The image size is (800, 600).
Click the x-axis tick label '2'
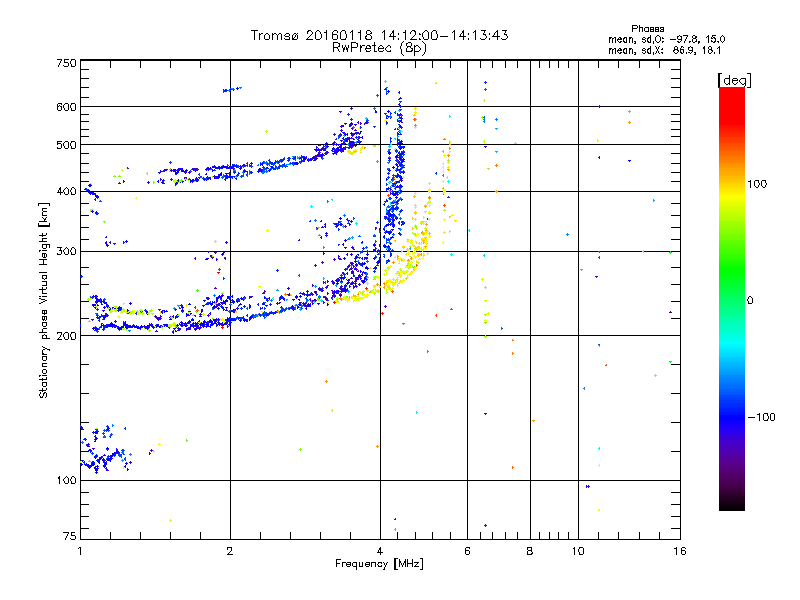[x=230, y=551]
